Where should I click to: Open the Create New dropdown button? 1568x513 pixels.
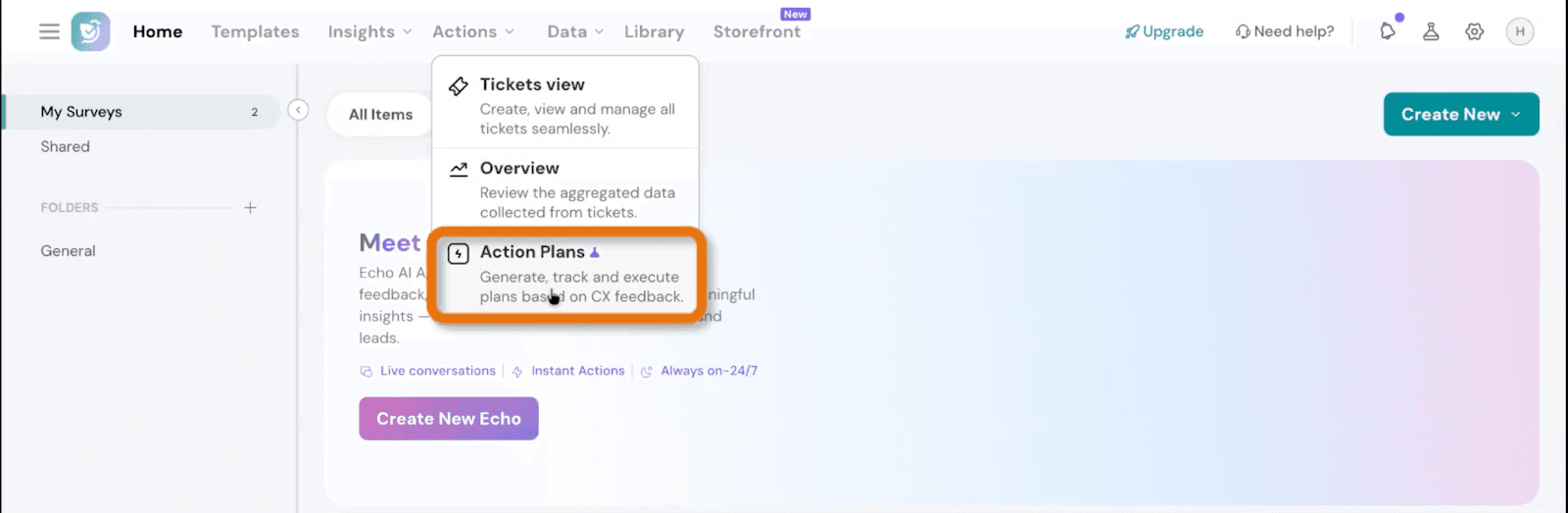point(1460,115)
